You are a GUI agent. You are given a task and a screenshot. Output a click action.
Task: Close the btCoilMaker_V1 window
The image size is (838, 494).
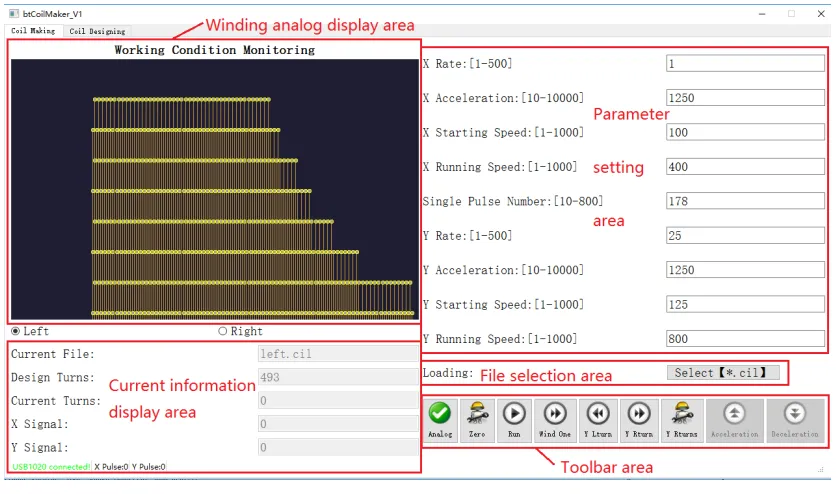click(x=821, y=14)
